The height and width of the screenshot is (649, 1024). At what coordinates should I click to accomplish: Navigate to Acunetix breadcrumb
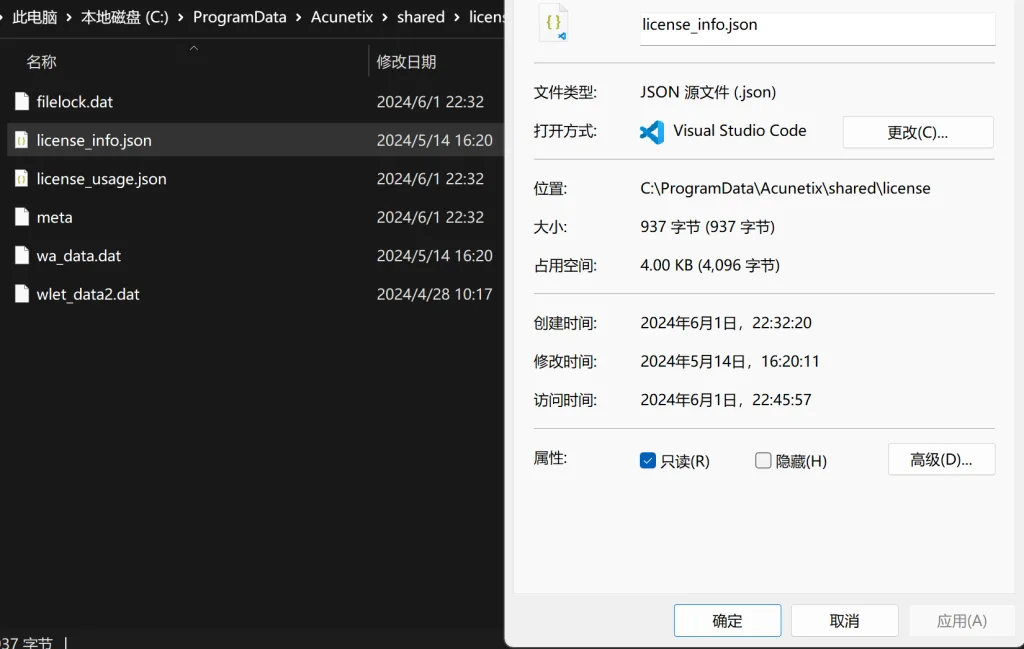(x=342, y=17)
